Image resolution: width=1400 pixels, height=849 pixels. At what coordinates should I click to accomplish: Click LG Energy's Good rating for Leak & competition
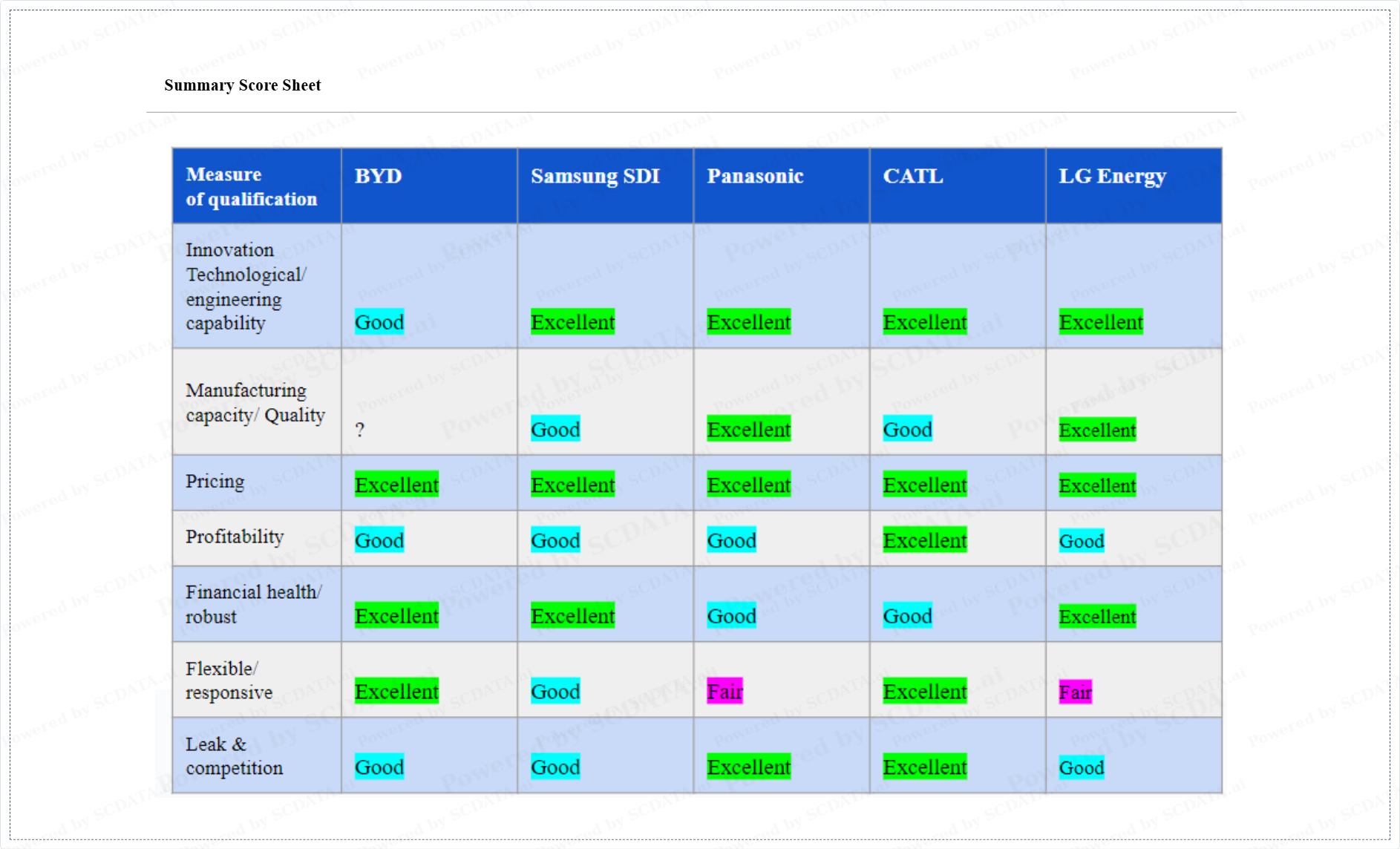tap(1082, 767)
